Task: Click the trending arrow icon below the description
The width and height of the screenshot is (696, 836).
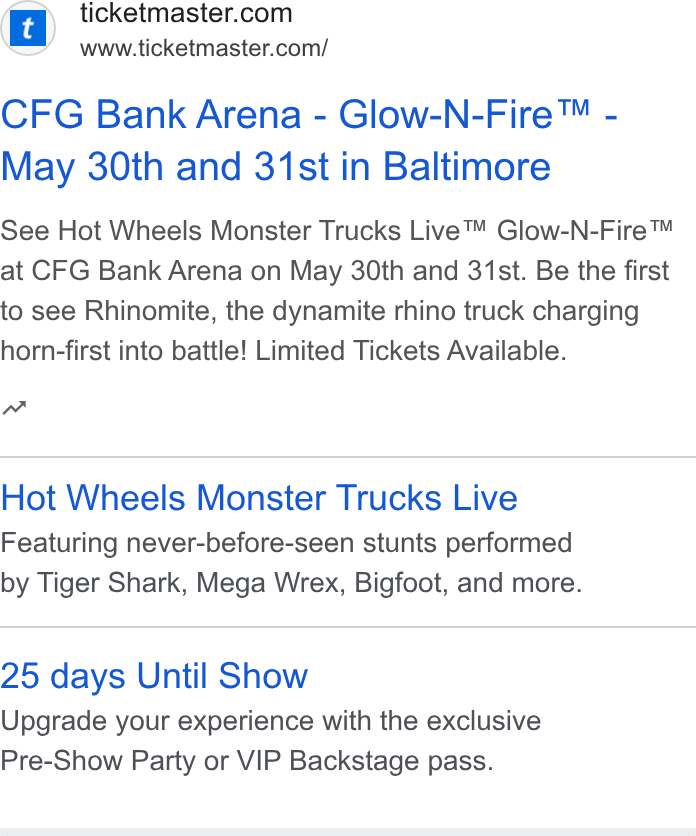Action: (14, 407)
